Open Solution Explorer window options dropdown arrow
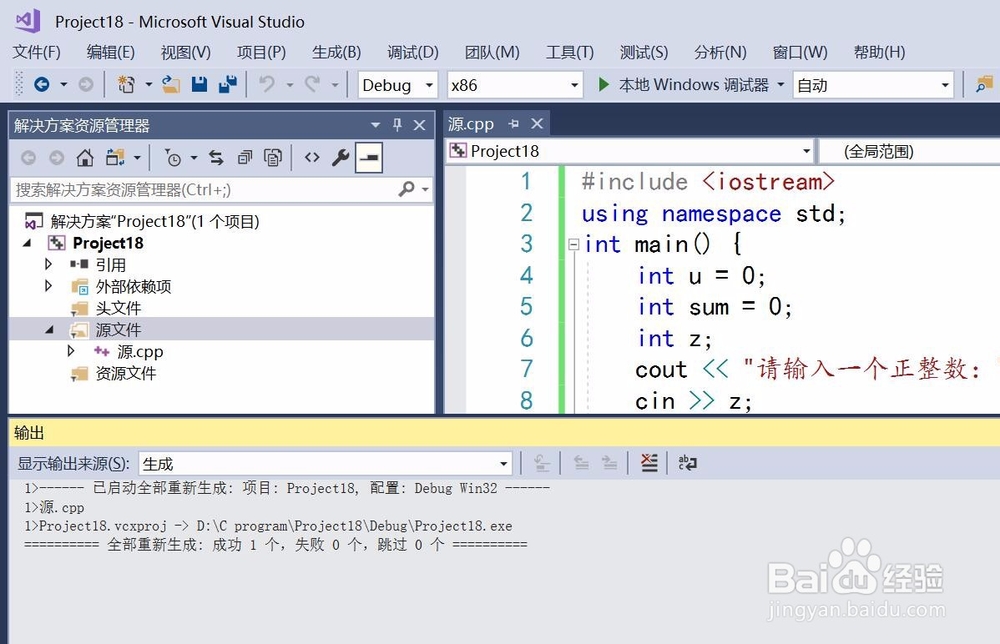Viewport: 1000px width, 644px height. 376,125
